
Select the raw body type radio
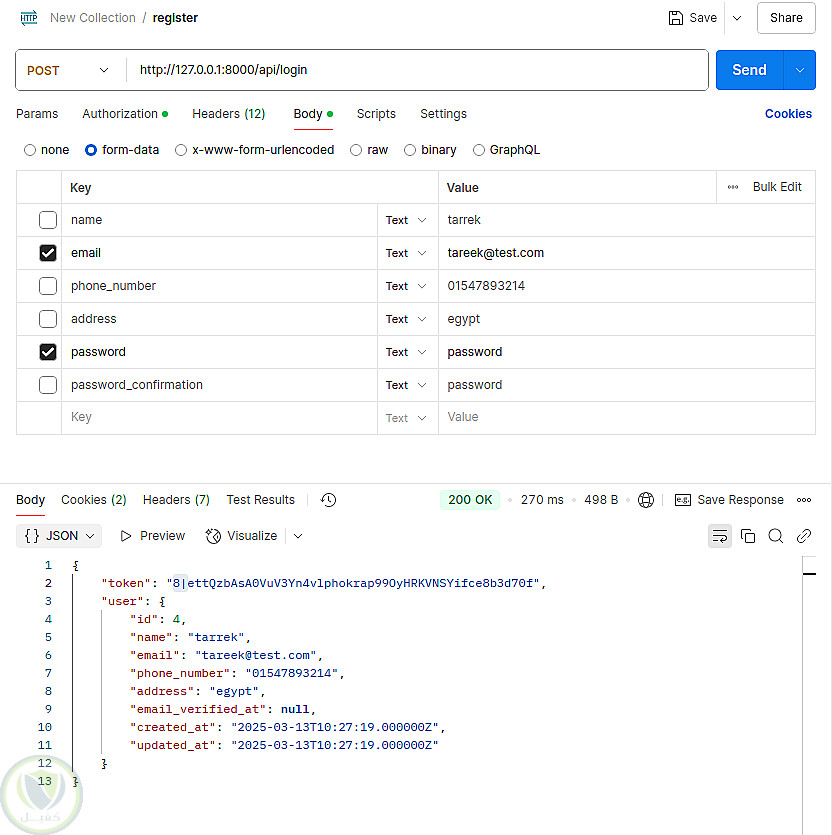pyautogui.click(x=357, y=150)
